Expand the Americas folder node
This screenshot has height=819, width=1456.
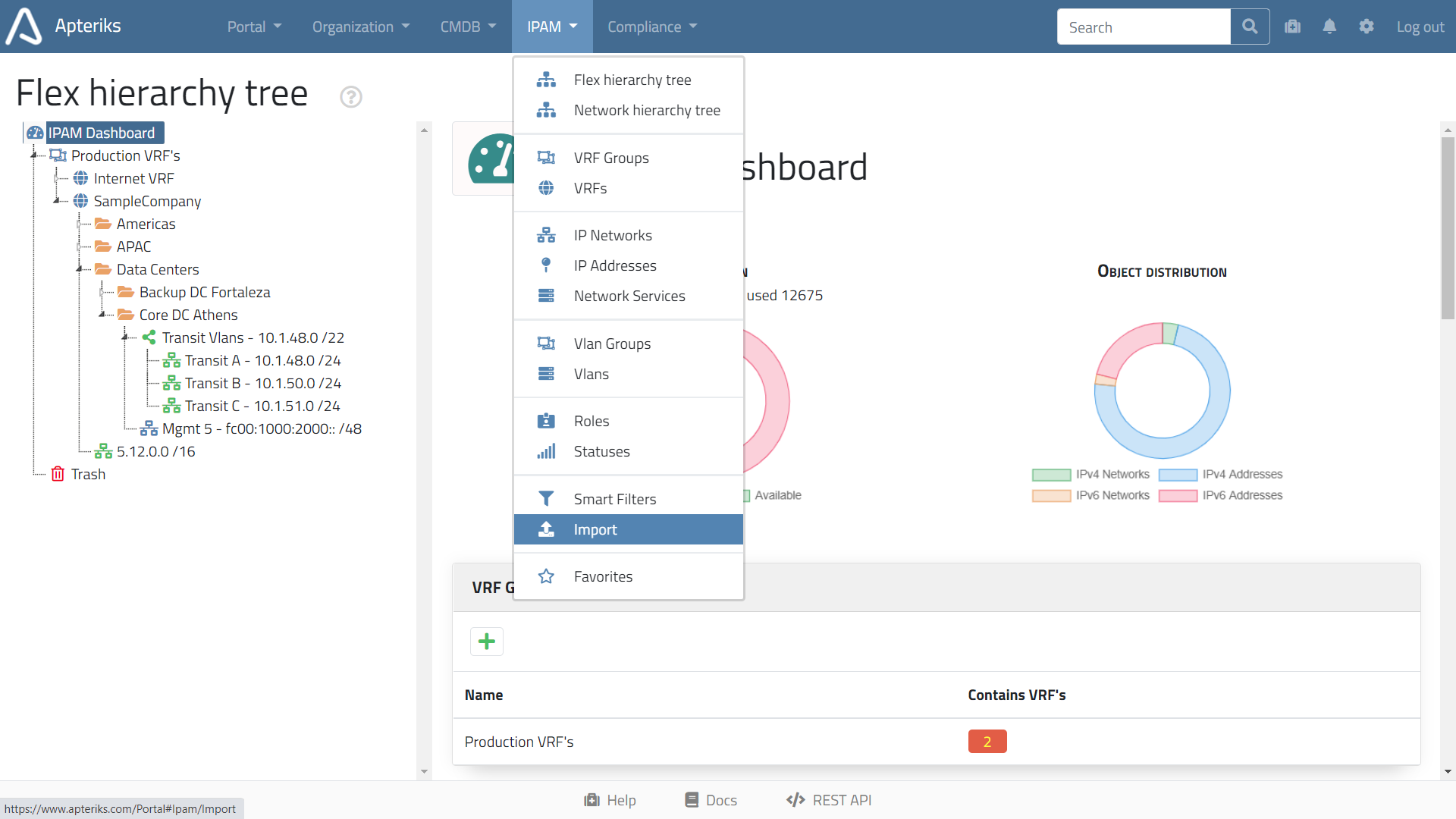pyautogui.click(x=79, y=224)
